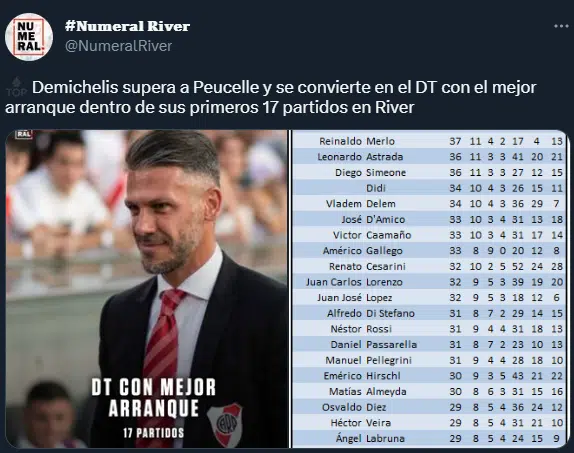
Task: Select the Daniel Passarella table row
Action: [x=430, y=344]
